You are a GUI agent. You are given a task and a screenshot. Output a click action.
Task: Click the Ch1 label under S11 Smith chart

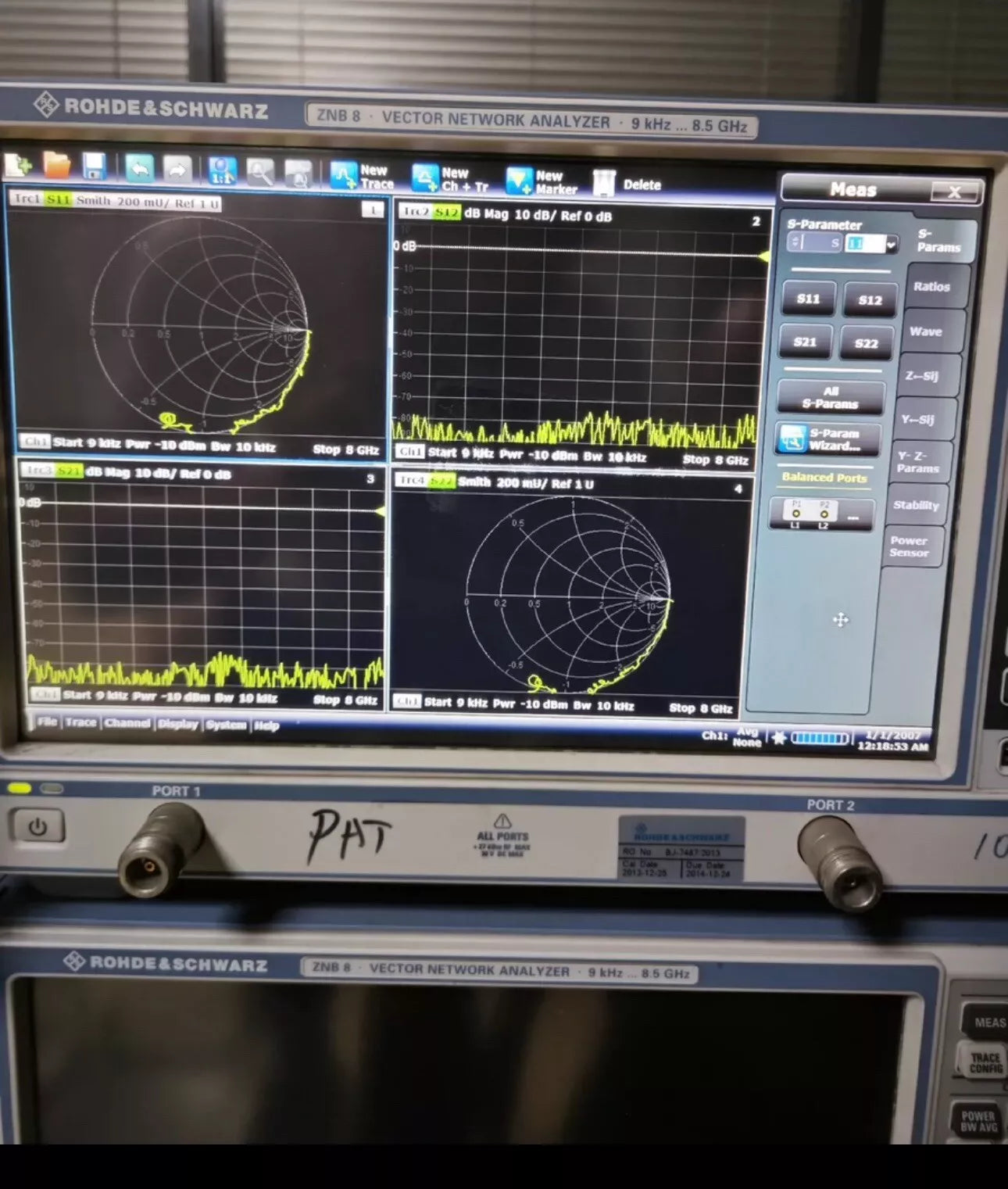point(34,442)
